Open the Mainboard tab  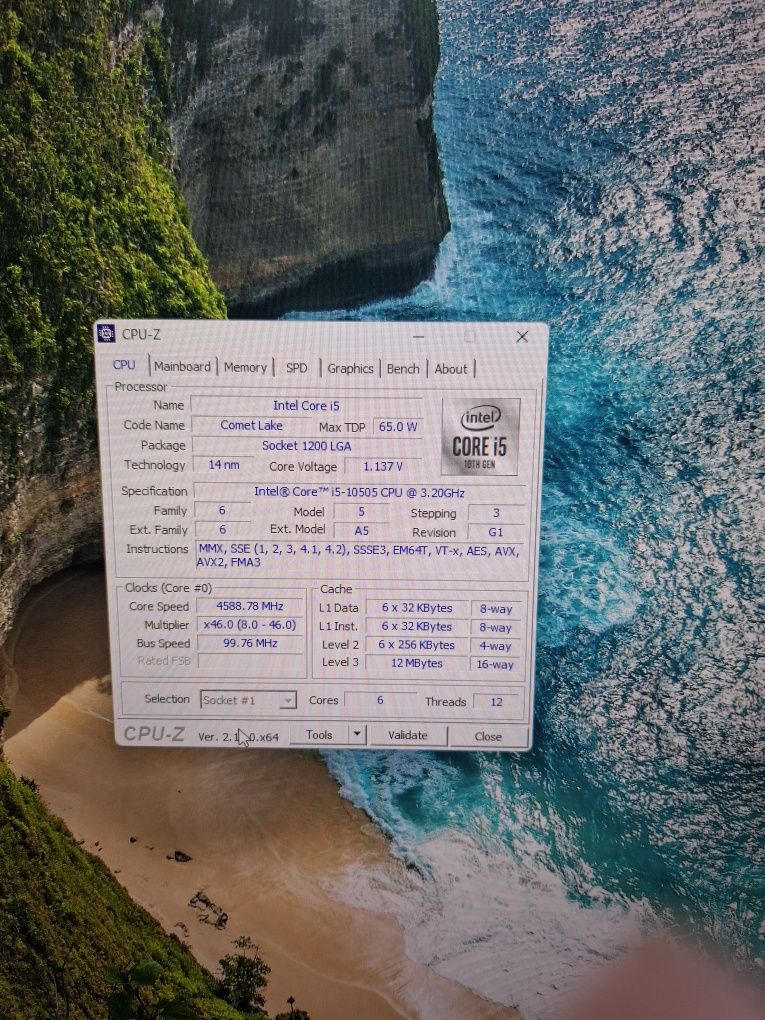(x=182, y=366)
